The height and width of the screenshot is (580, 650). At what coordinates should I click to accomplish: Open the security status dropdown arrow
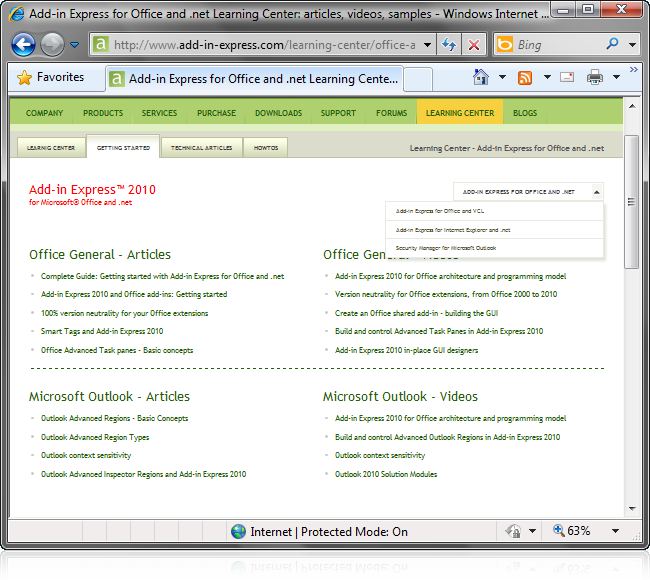[533, 531]
